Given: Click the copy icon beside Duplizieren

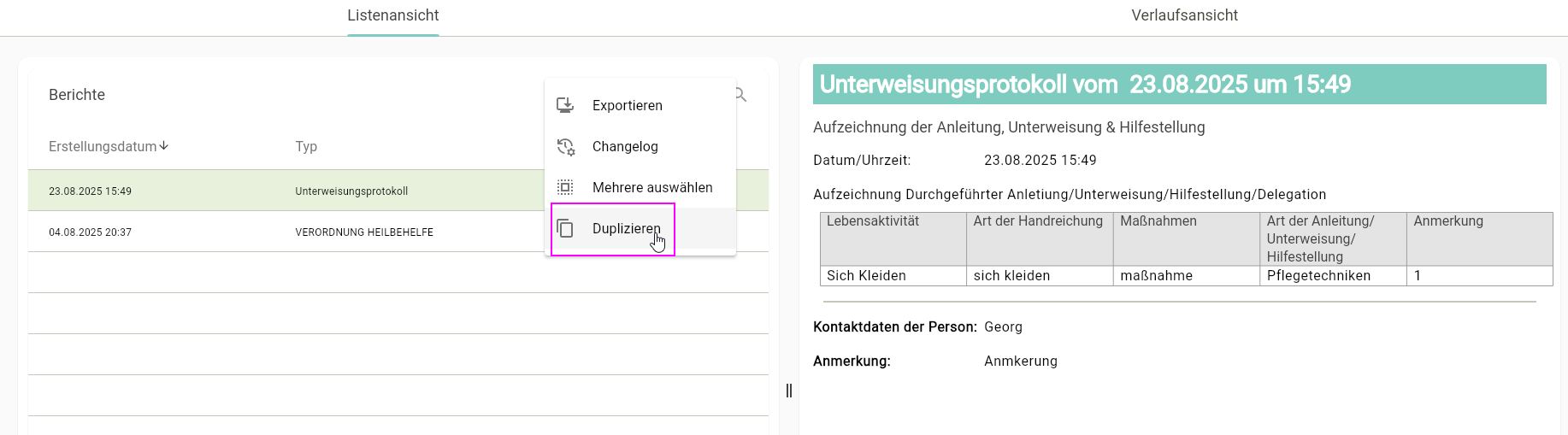Looking at the screenshot, I should click(565, 228).
